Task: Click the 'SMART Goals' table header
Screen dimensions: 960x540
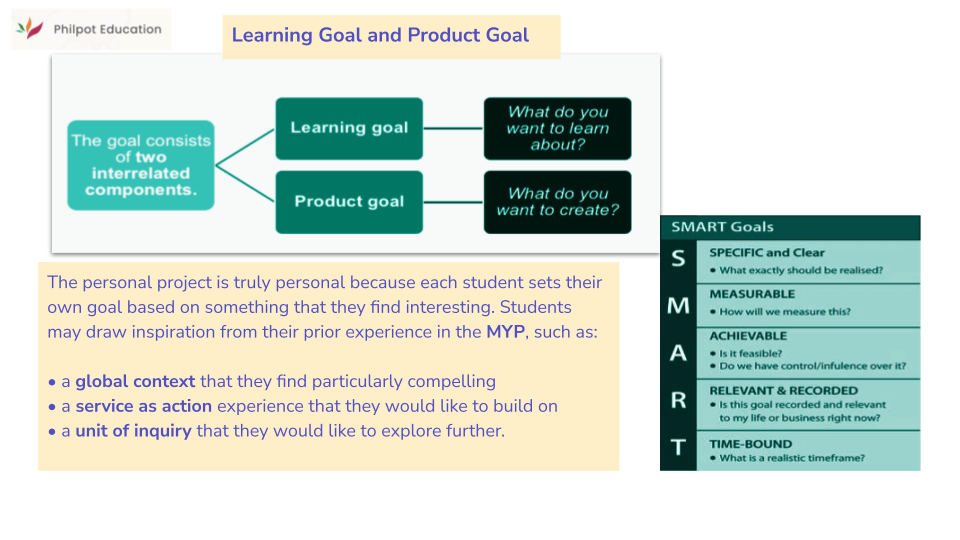Action: (722, 227)
